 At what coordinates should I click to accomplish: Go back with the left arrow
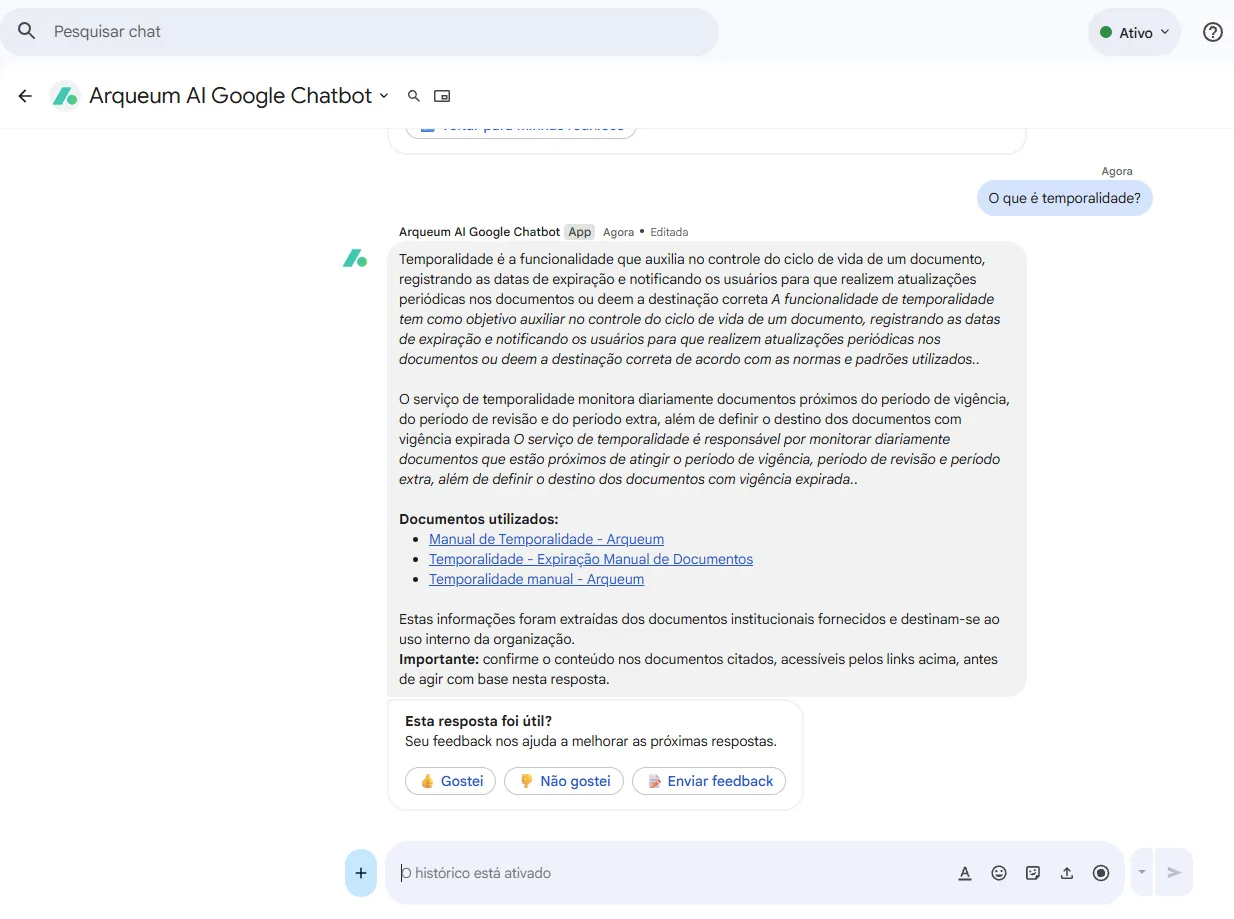(25, 96)
